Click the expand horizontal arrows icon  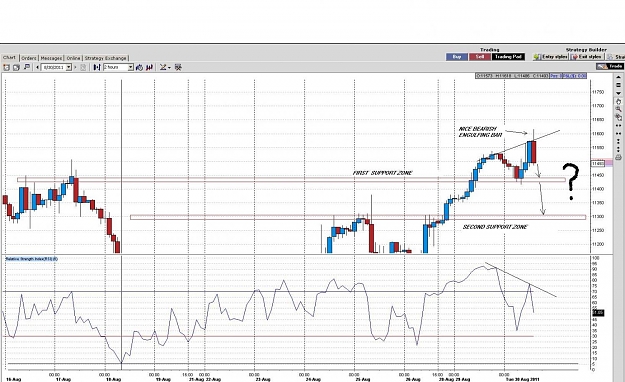click(618, 126)
